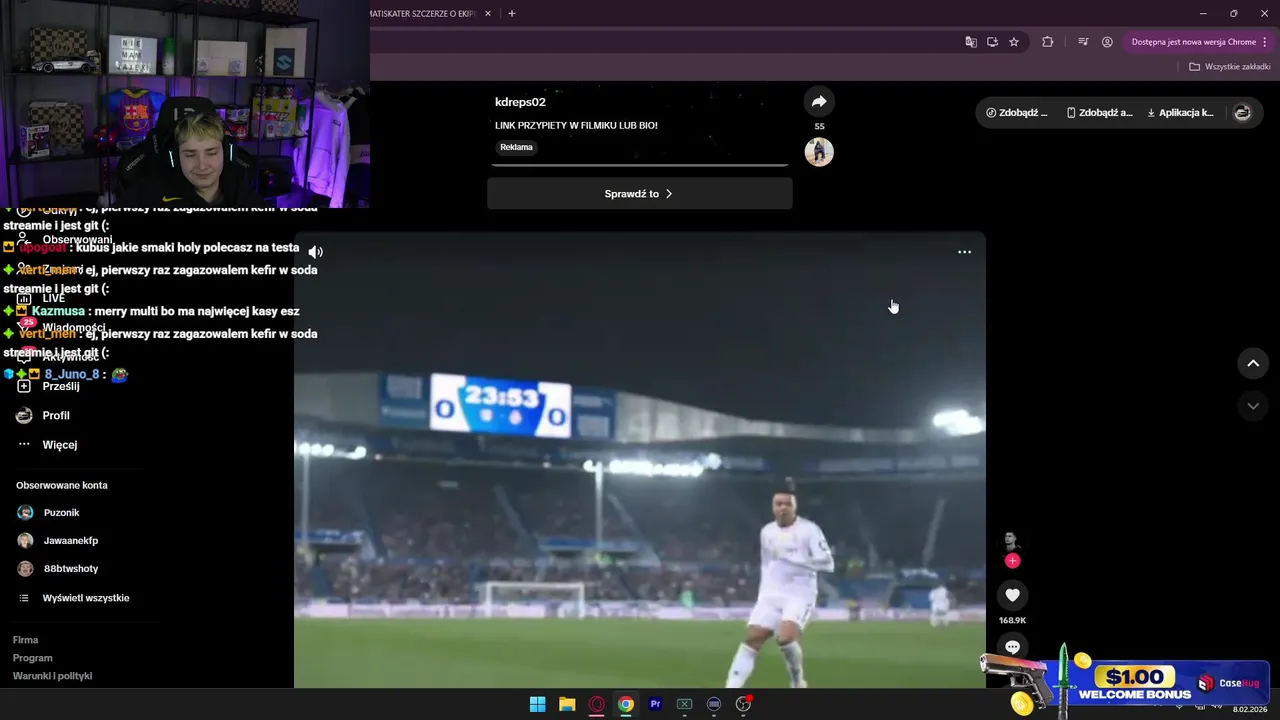This screenshot has height=720, width=1280.
Task: Open the Chrome extensions puzzle icon
Action: (1047, 42)
